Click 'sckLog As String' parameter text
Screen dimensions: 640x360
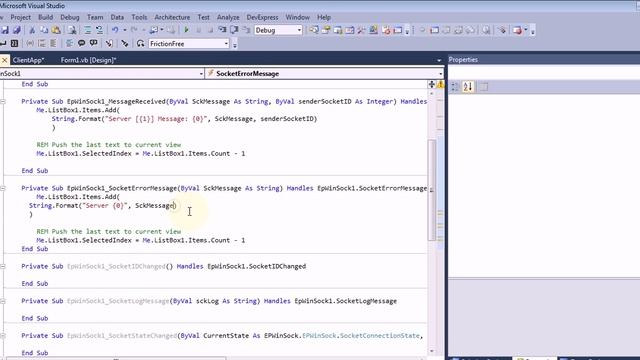pos(226,301)
